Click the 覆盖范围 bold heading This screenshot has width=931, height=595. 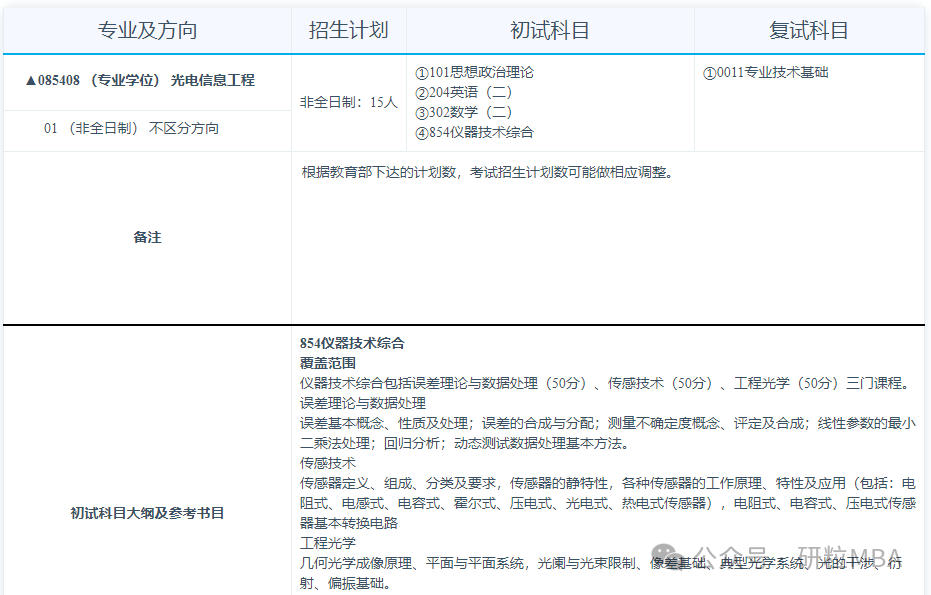(x=328, y=363)
